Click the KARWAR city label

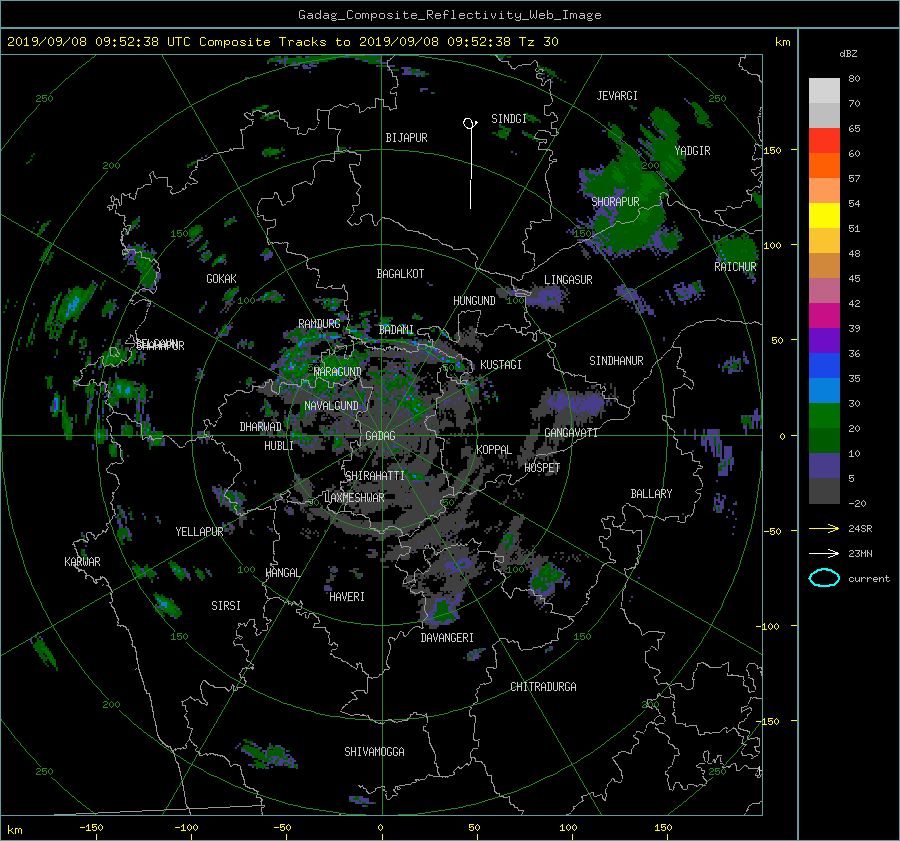[82, 562]
